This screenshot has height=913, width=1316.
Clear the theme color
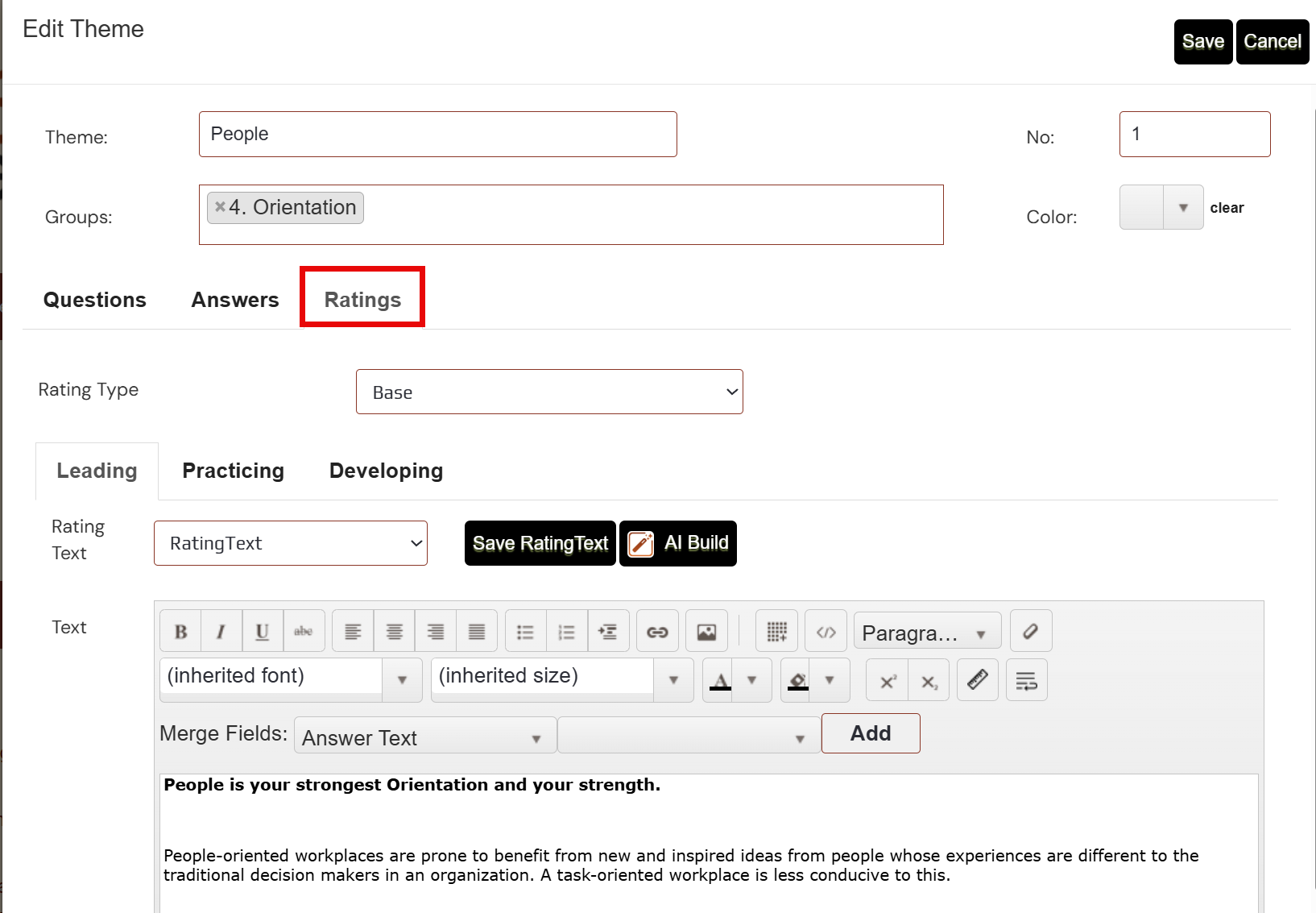point(1227,208)
